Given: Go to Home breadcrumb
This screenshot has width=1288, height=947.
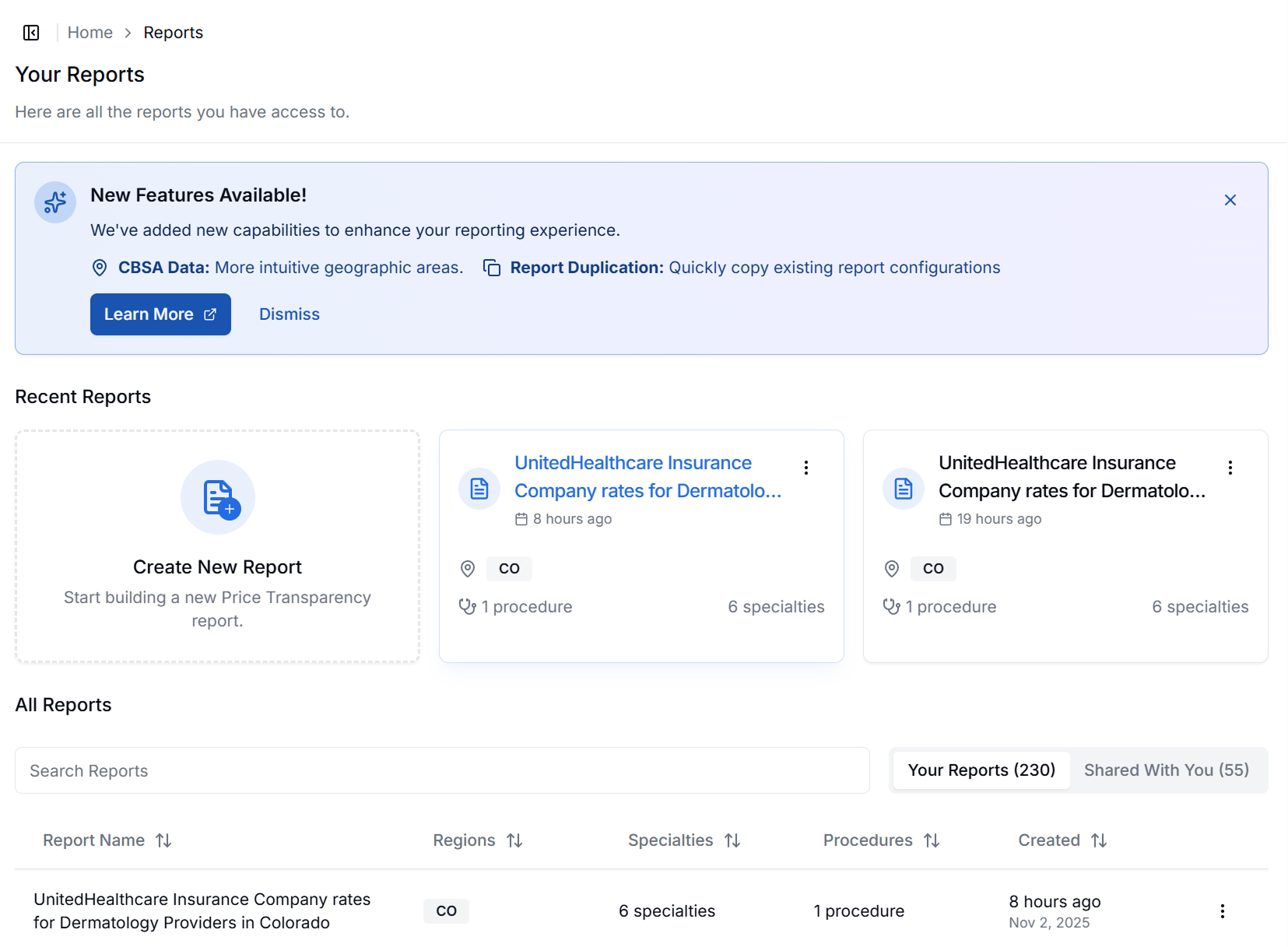Looking at the screenshot, I should click(90, 33).
